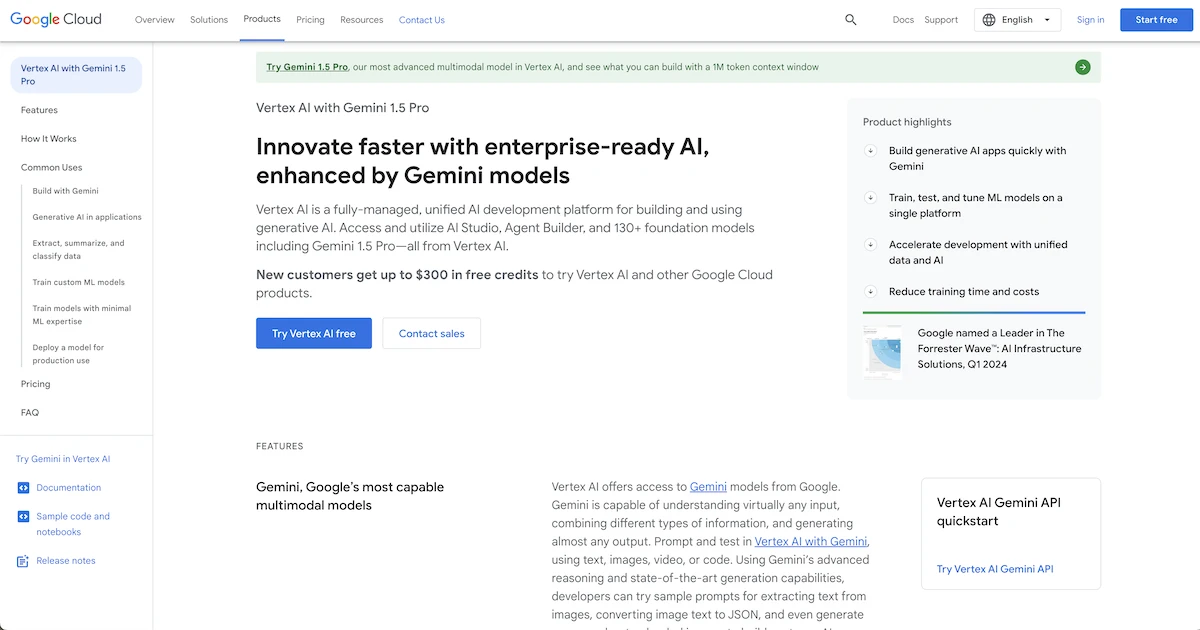
Task: Click the green arrow icon in banner
Action: (x=1082, y=67)
